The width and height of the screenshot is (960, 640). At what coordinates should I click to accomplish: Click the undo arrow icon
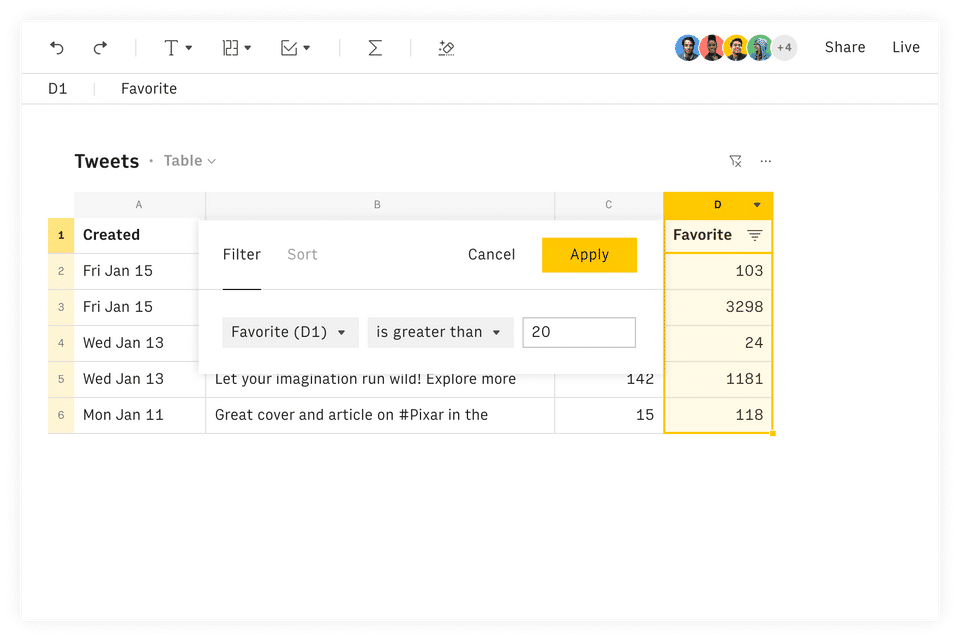(x=57, y=48)
